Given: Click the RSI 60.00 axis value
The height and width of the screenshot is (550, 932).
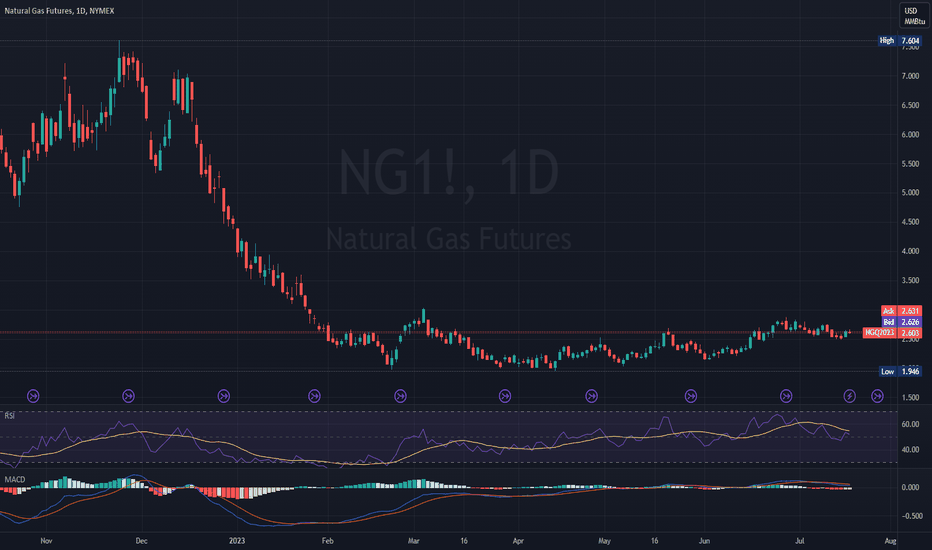Looking at the screenshot, I should click(910, 425).
